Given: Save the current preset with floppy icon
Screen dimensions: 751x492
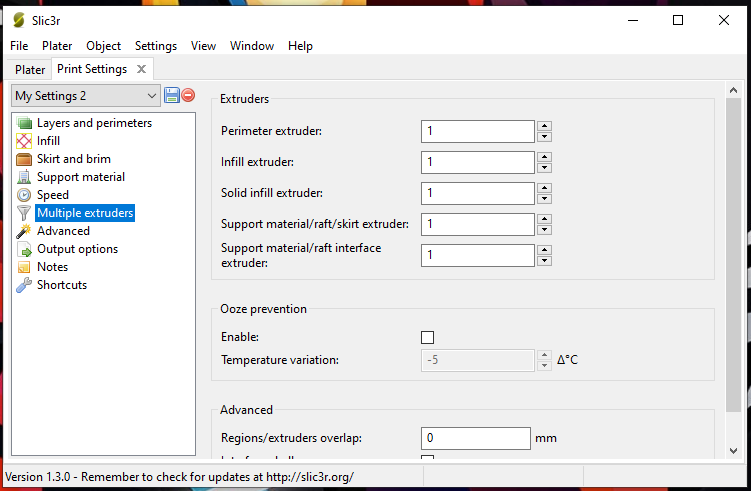Looking at the screenshot, I should tap(171, 95).
